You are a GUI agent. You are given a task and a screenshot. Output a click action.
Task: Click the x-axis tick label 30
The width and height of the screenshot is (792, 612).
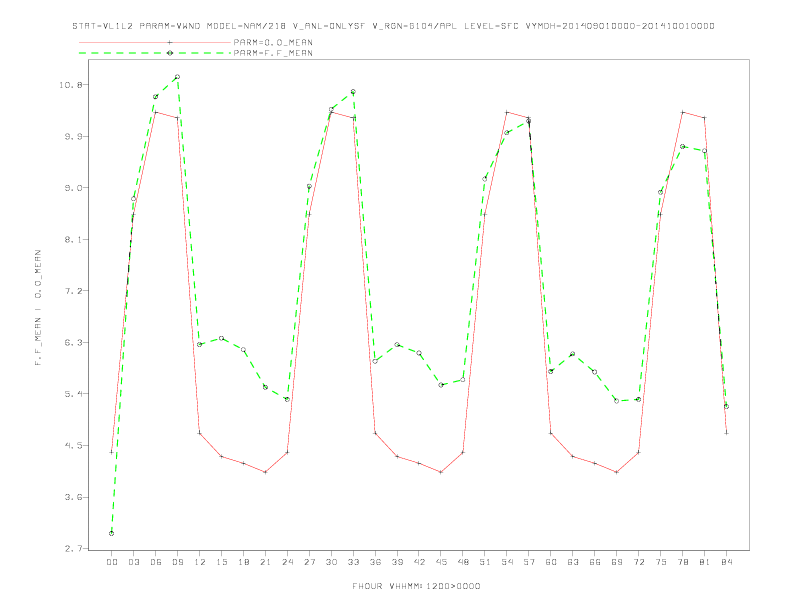(x=331, y=562)
